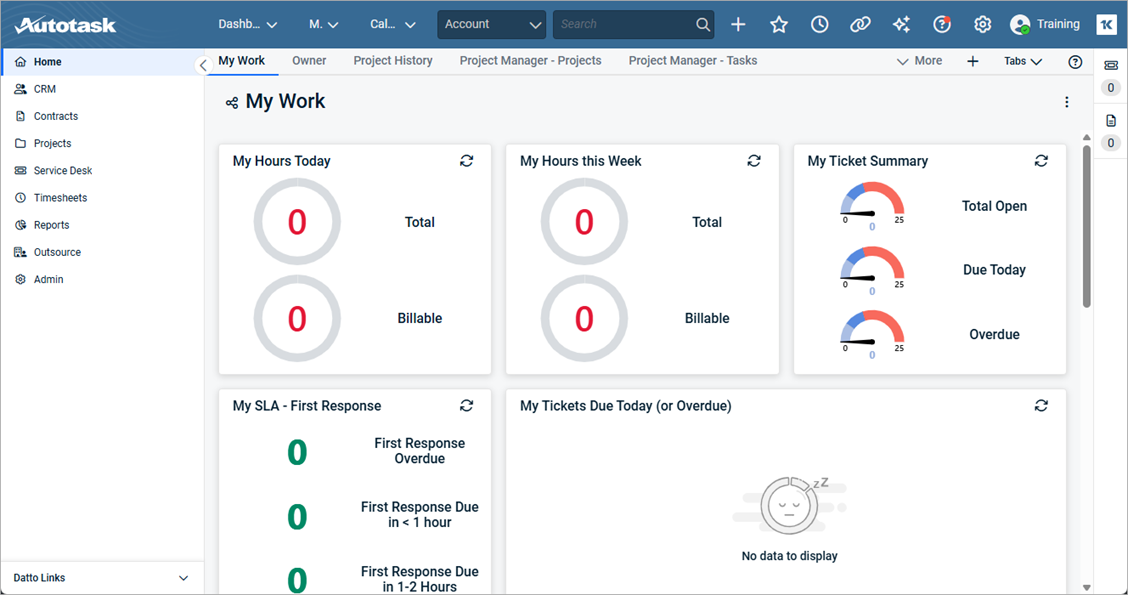
Task: Open the My Work dashboard options menu
Action: pos(1066,101)
